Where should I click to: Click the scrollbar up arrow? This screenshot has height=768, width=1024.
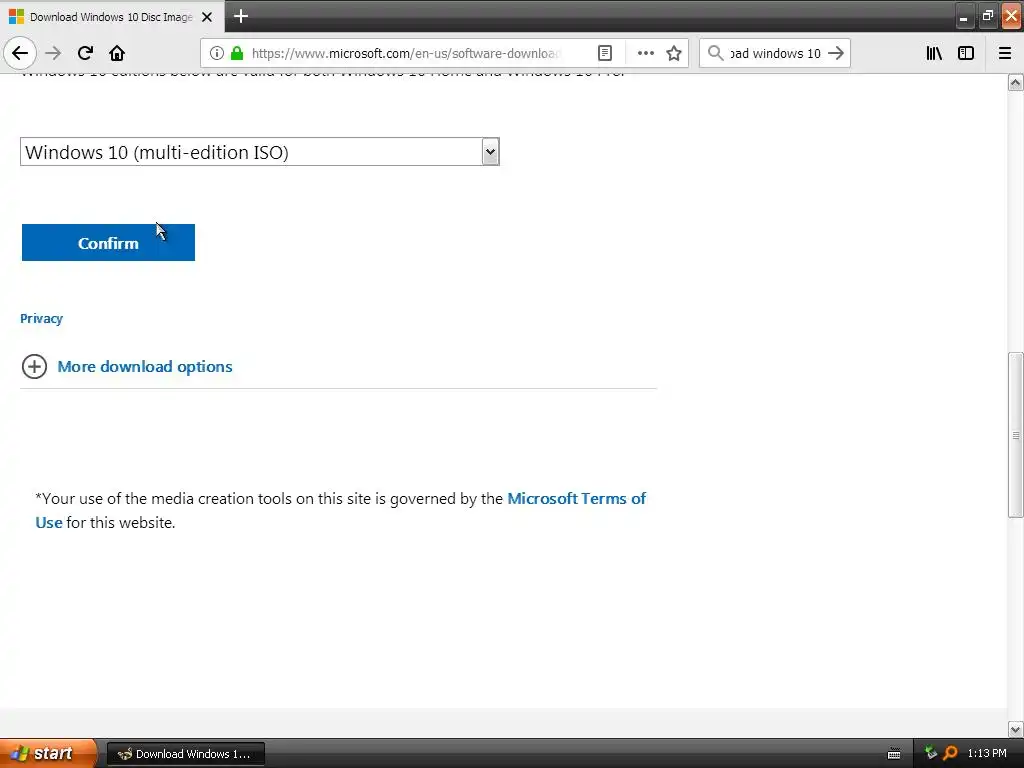(1016, 82)
